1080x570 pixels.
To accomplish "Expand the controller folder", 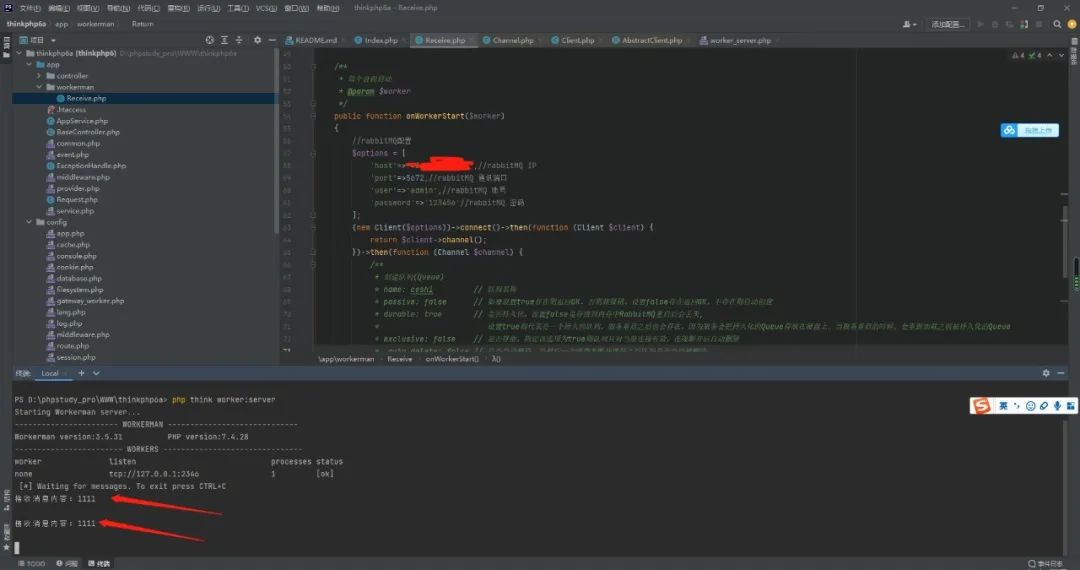I will tap(39, 76).
